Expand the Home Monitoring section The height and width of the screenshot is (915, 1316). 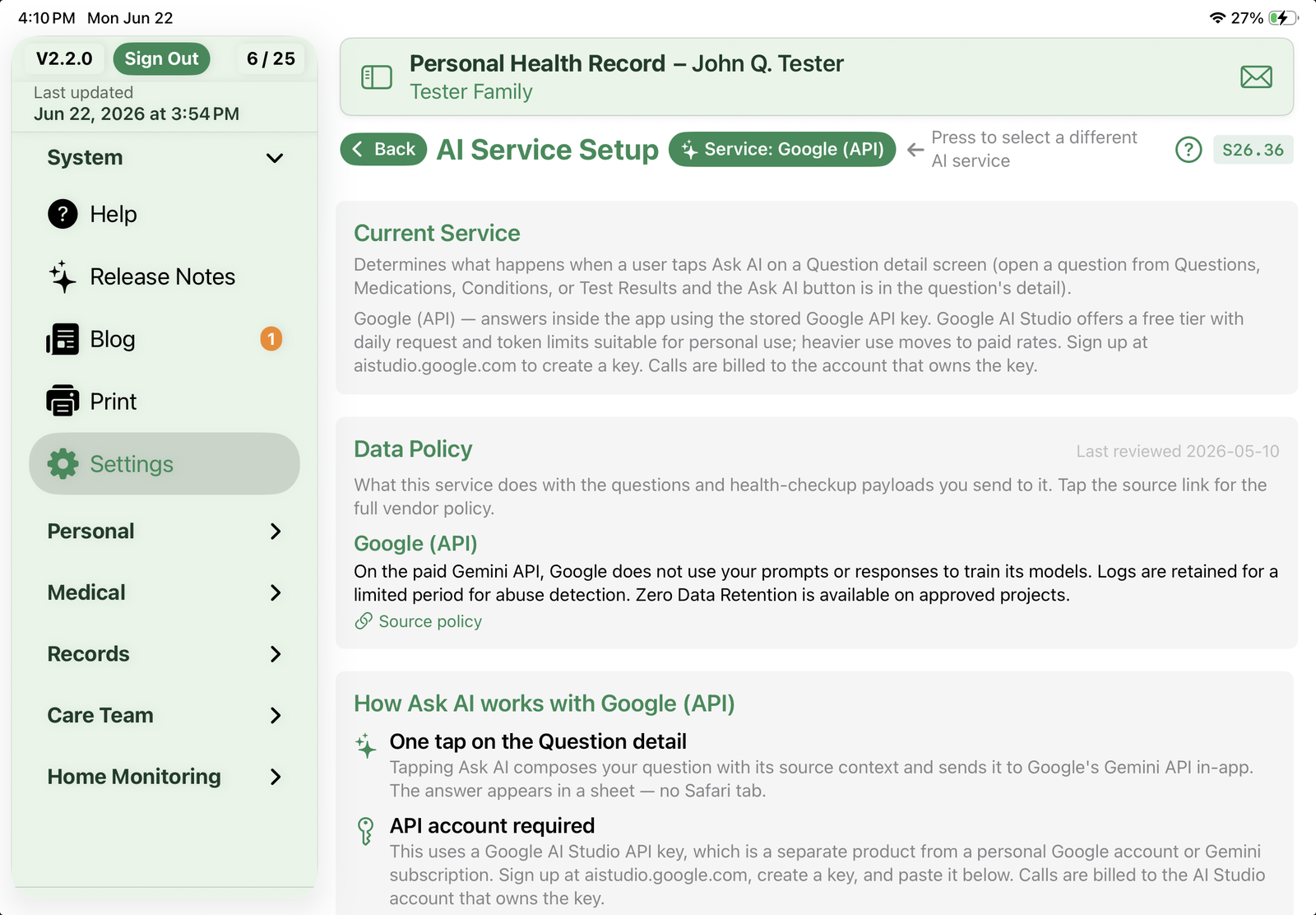pos(164,777)
